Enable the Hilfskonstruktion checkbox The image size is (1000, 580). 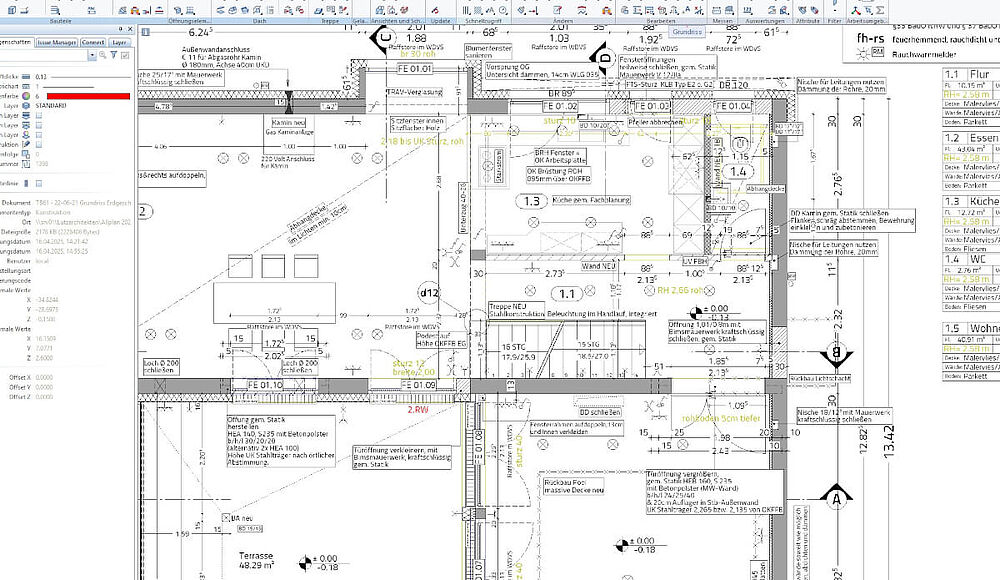click(39, 145)
